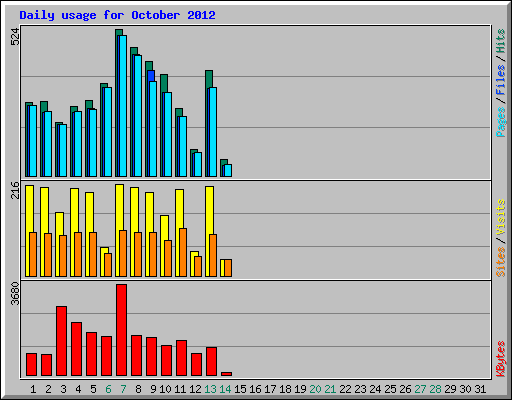Click the 'Pages' legend label
Image resolution: width=512 pixels, height=400 pixels.
point(501,122)
